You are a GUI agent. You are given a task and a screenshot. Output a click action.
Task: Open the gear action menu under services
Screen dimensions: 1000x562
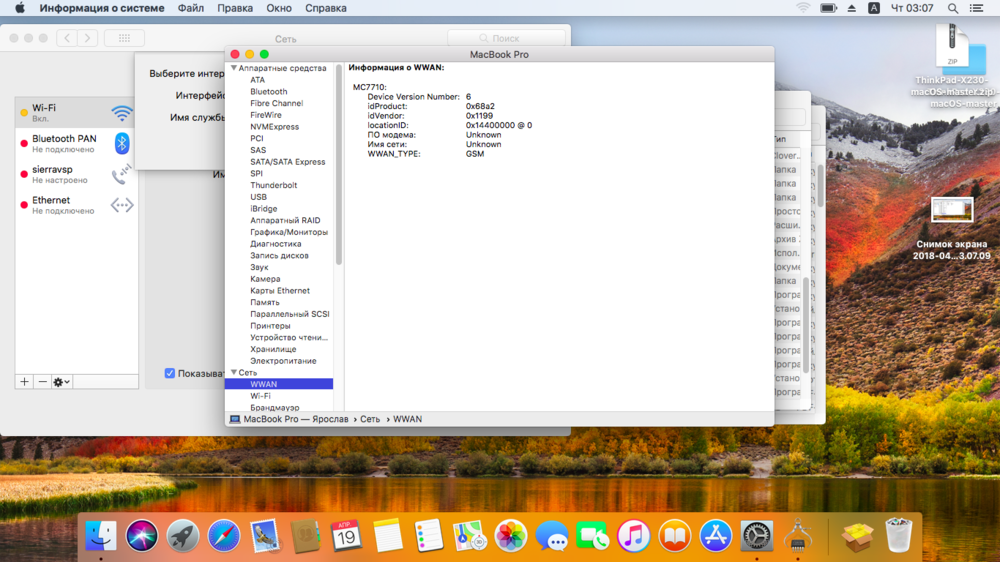(x=61, y=382)
